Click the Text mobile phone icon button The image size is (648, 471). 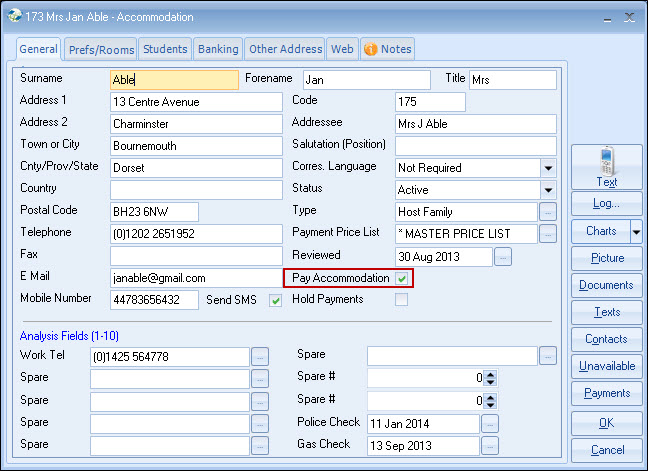coord(607,167)
